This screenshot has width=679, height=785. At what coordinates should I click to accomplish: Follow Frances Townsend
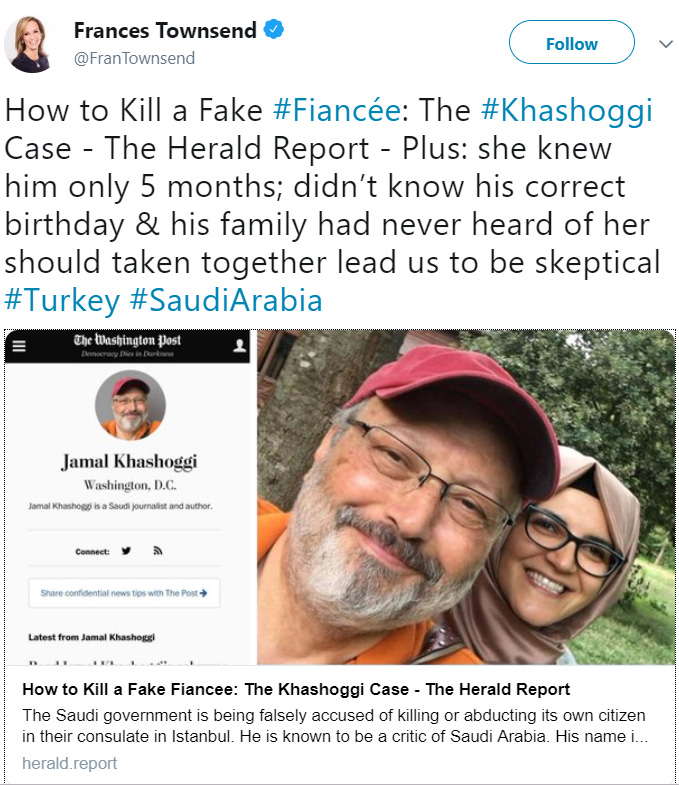[572, 43]
